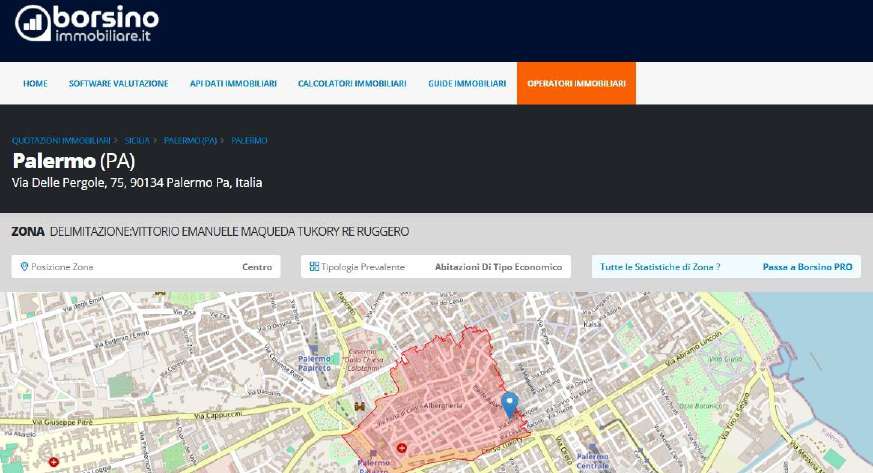This screenshot has width=873, height=473.
Task: Open the Palermo (PA) breadcrumb link
Action: point(190,140)
